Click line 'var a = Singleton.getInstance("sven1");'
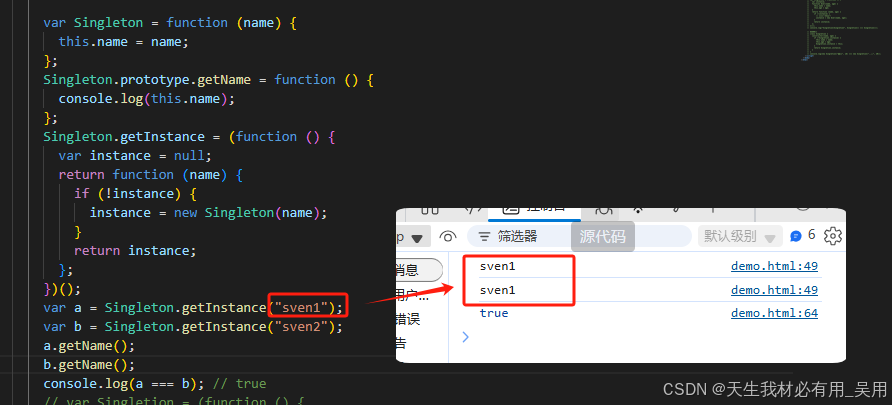 193,308
